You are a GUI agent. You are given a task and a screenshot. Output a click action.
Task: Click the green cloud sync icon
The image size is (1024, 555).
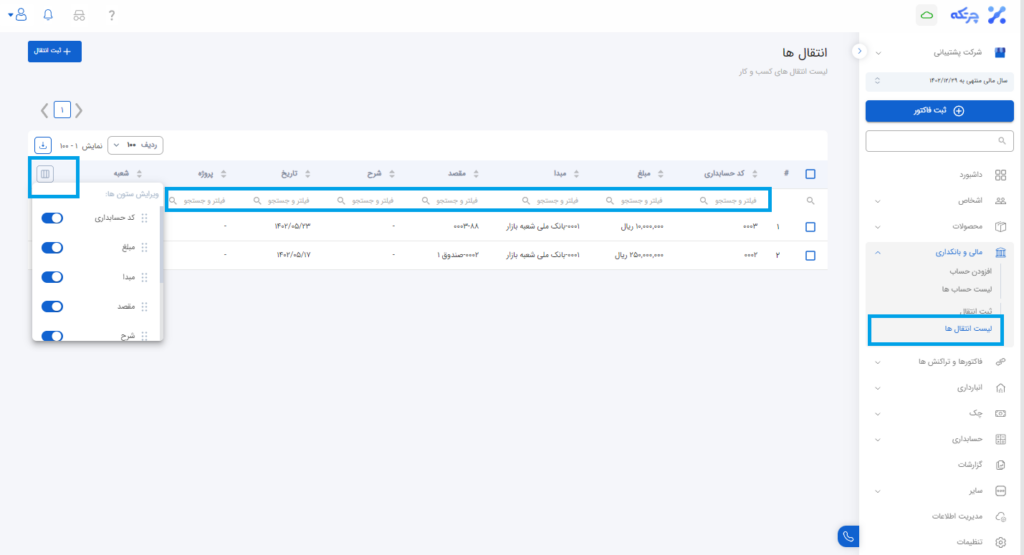926,15
